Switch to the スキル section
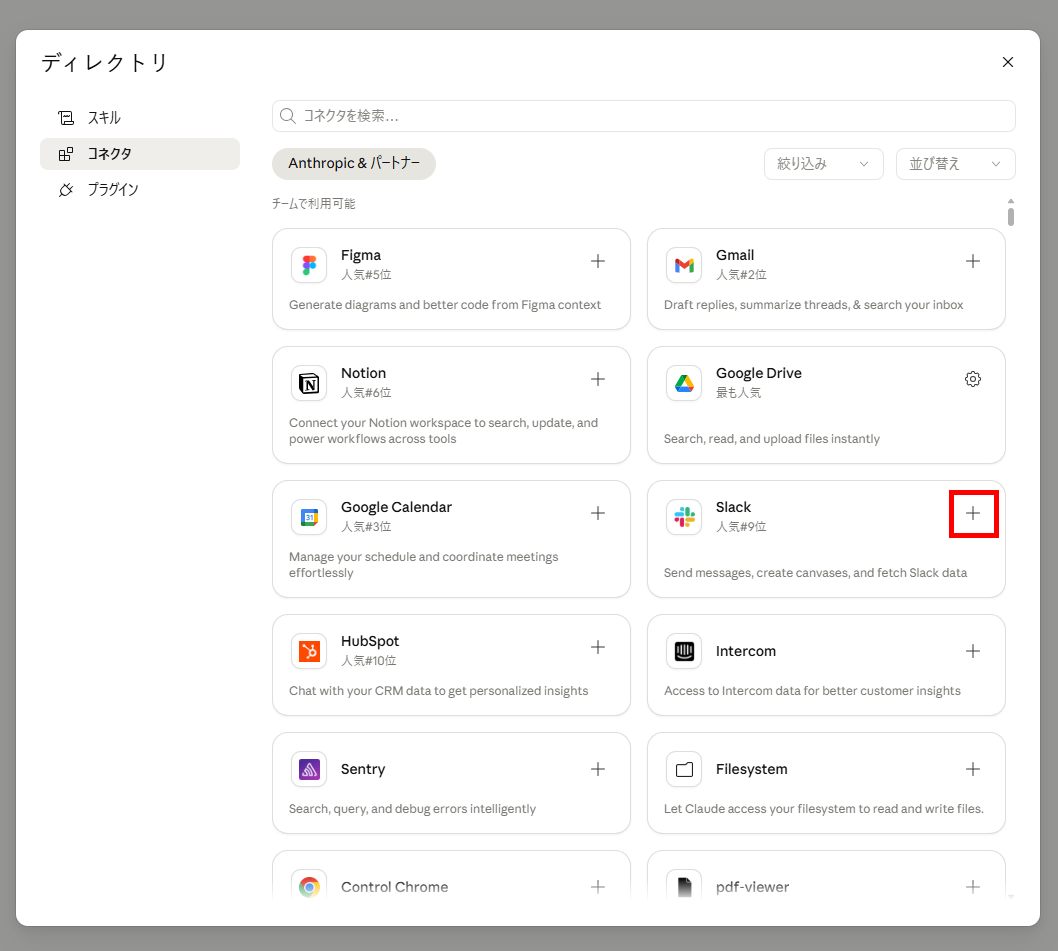 140,118
